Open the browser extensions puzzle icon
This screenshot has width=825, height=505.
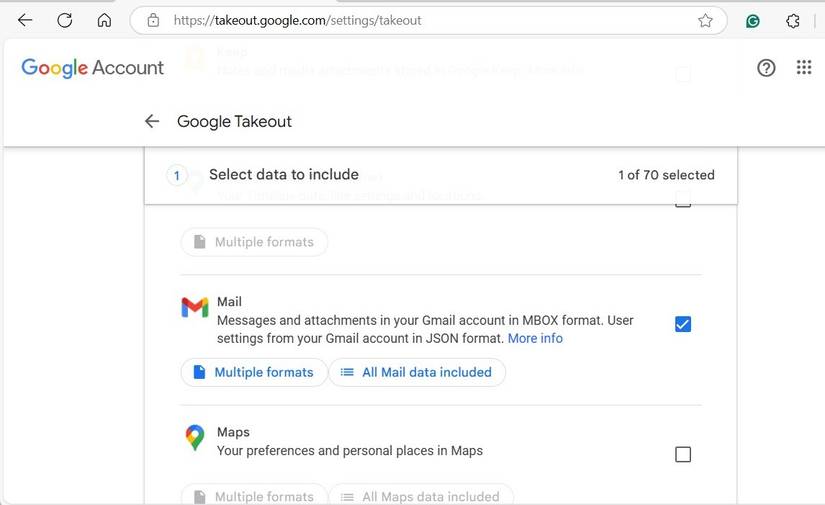793,20
